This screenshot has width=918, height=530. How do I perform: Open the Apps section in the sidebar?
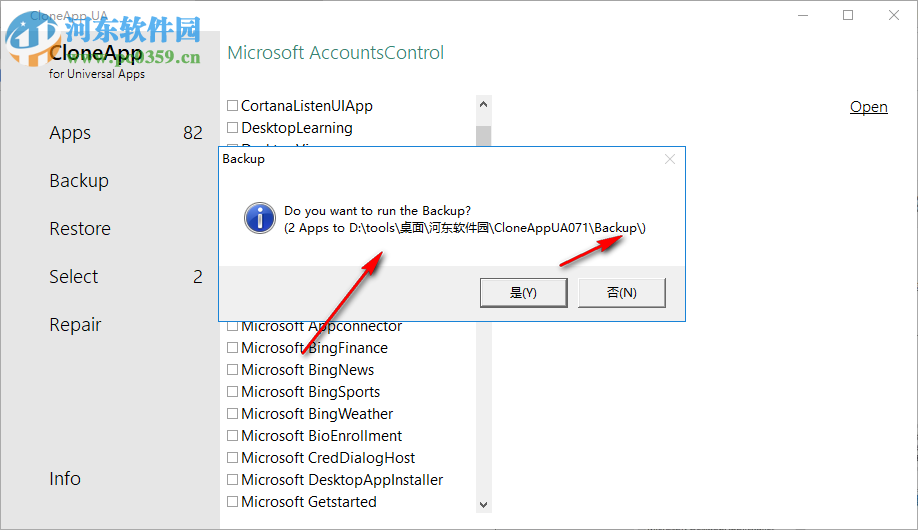click(x=70, y=133)
